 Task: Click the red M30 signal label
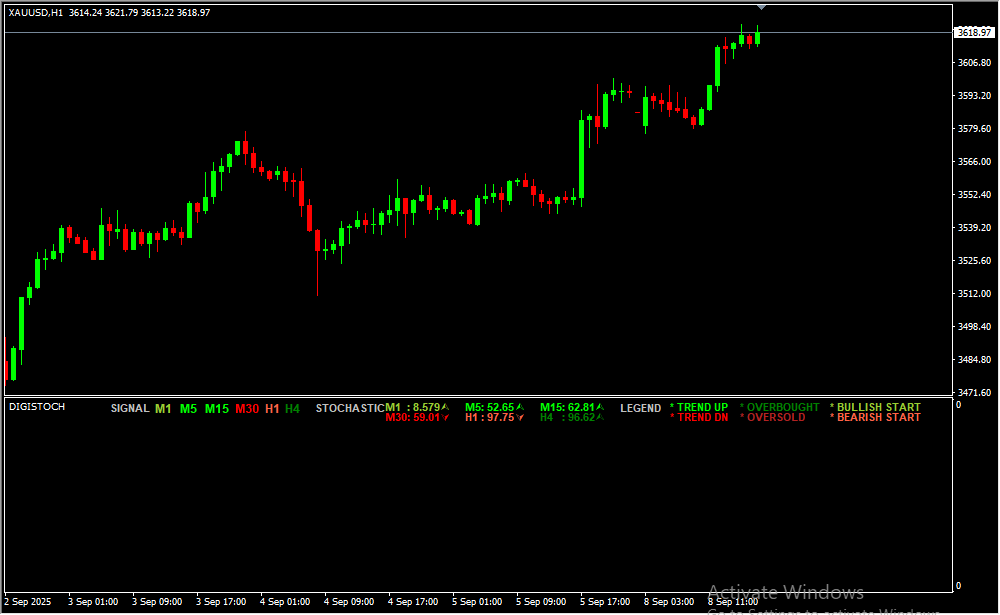point(247,409)
